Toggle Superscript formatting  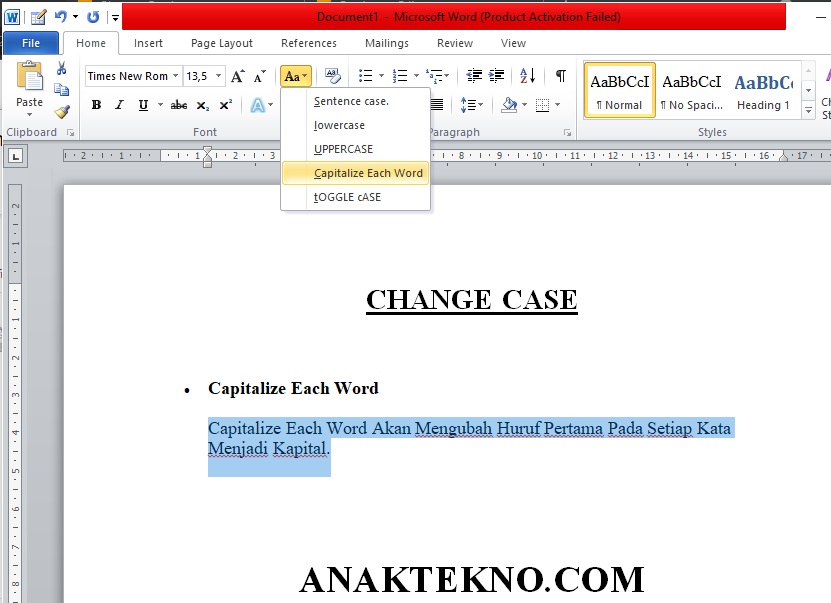[226, 105]
